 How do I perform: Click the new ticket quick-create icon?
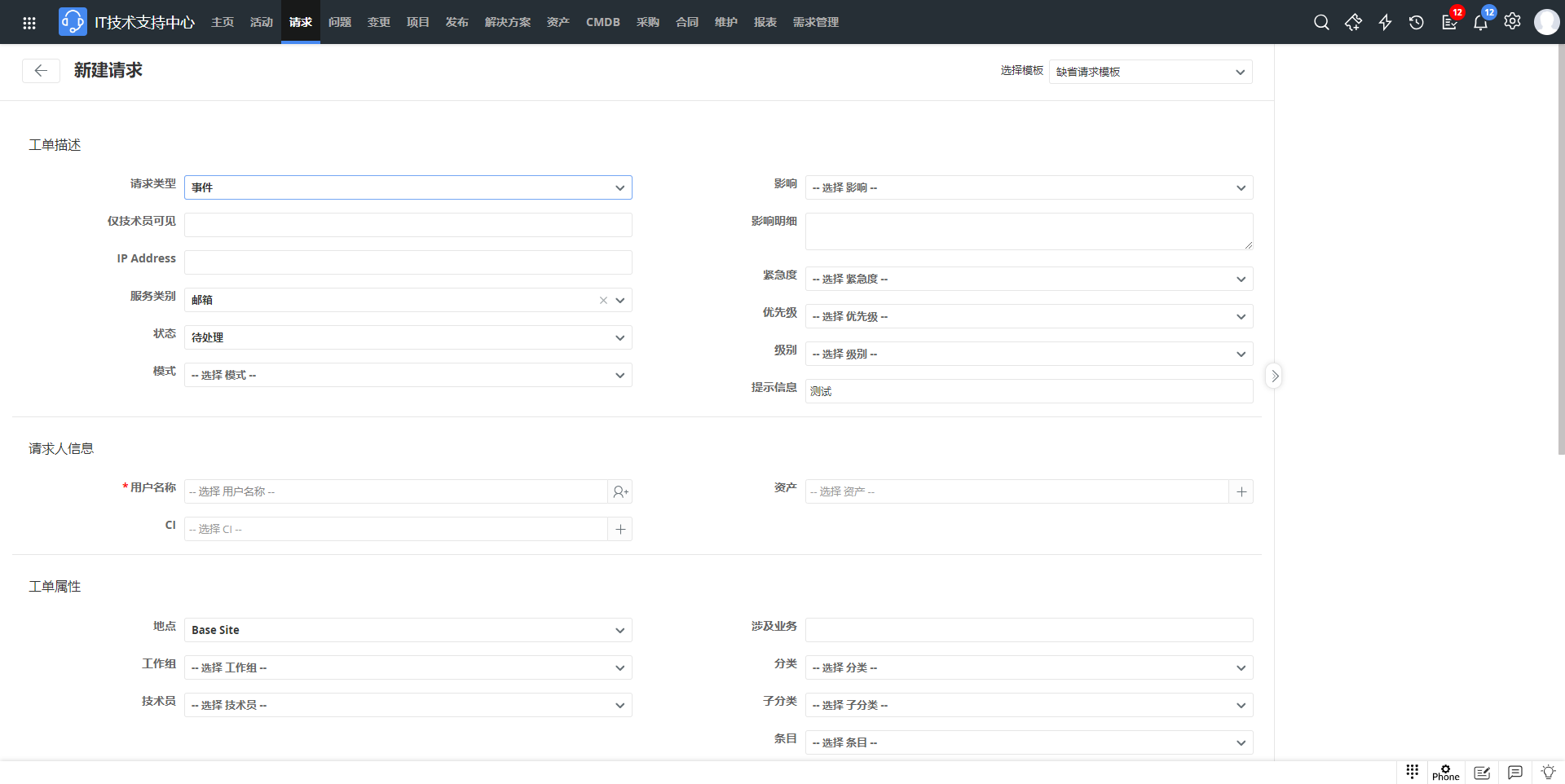[x=1353, y=23]
